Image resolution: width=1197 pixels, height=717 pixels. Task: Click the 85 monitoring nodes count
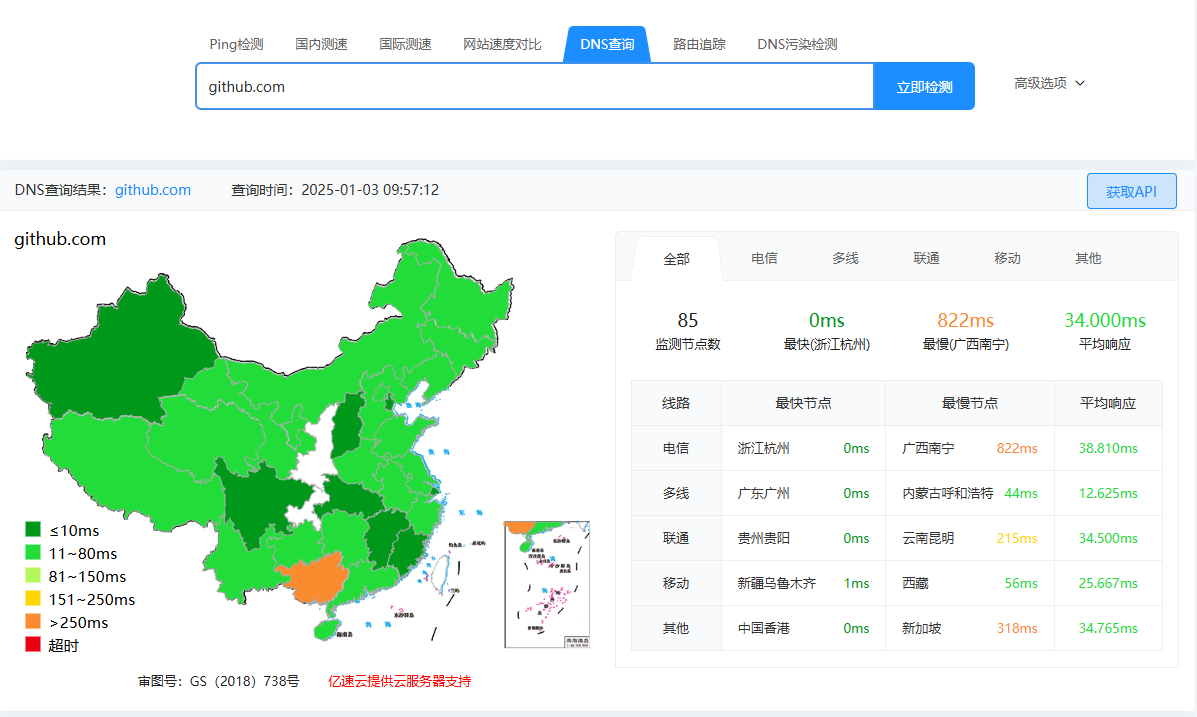687,320
